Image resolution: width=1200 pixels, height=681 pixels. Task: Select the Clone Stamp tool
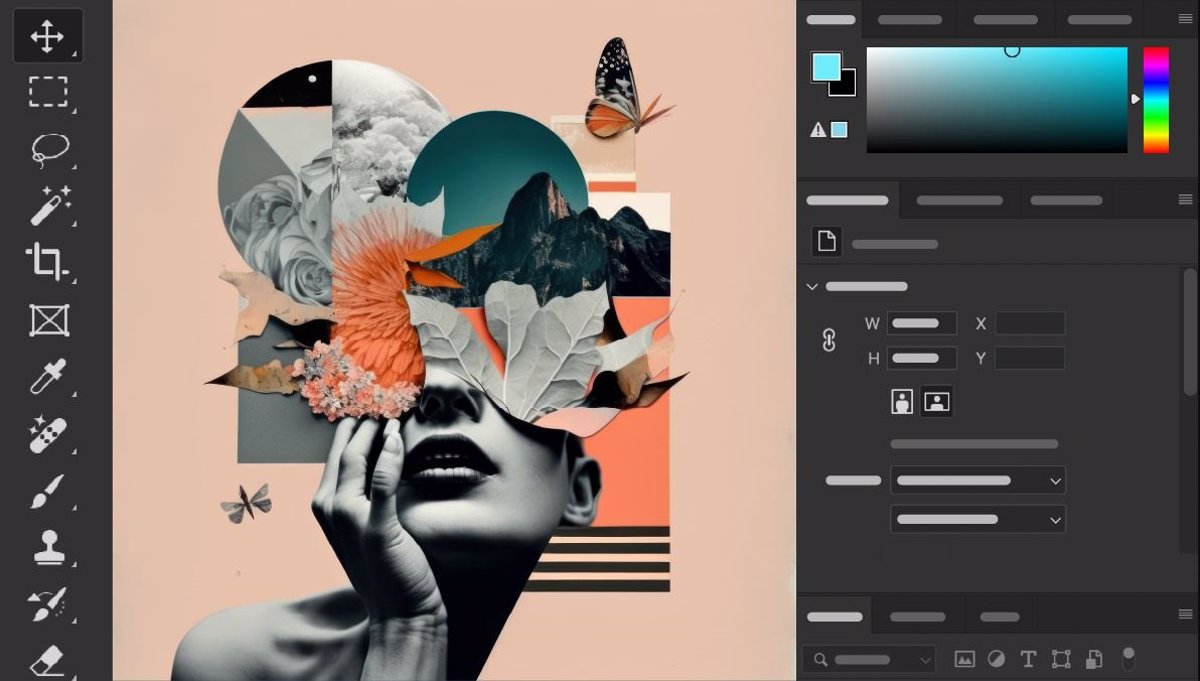(48, 548)
